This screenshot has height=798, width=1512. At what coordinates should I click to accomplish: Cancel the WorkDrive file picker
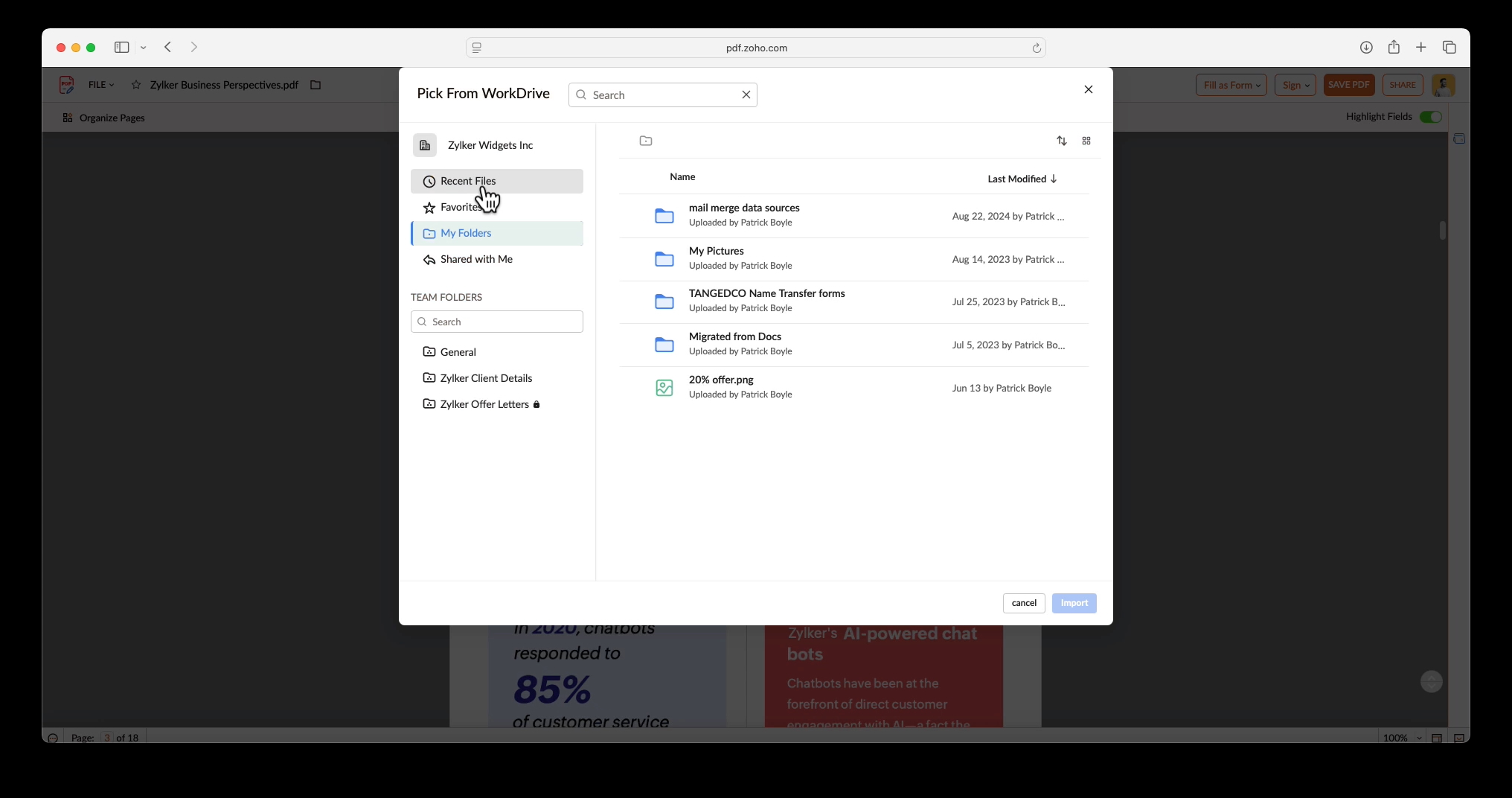(x=1023, y=603)
